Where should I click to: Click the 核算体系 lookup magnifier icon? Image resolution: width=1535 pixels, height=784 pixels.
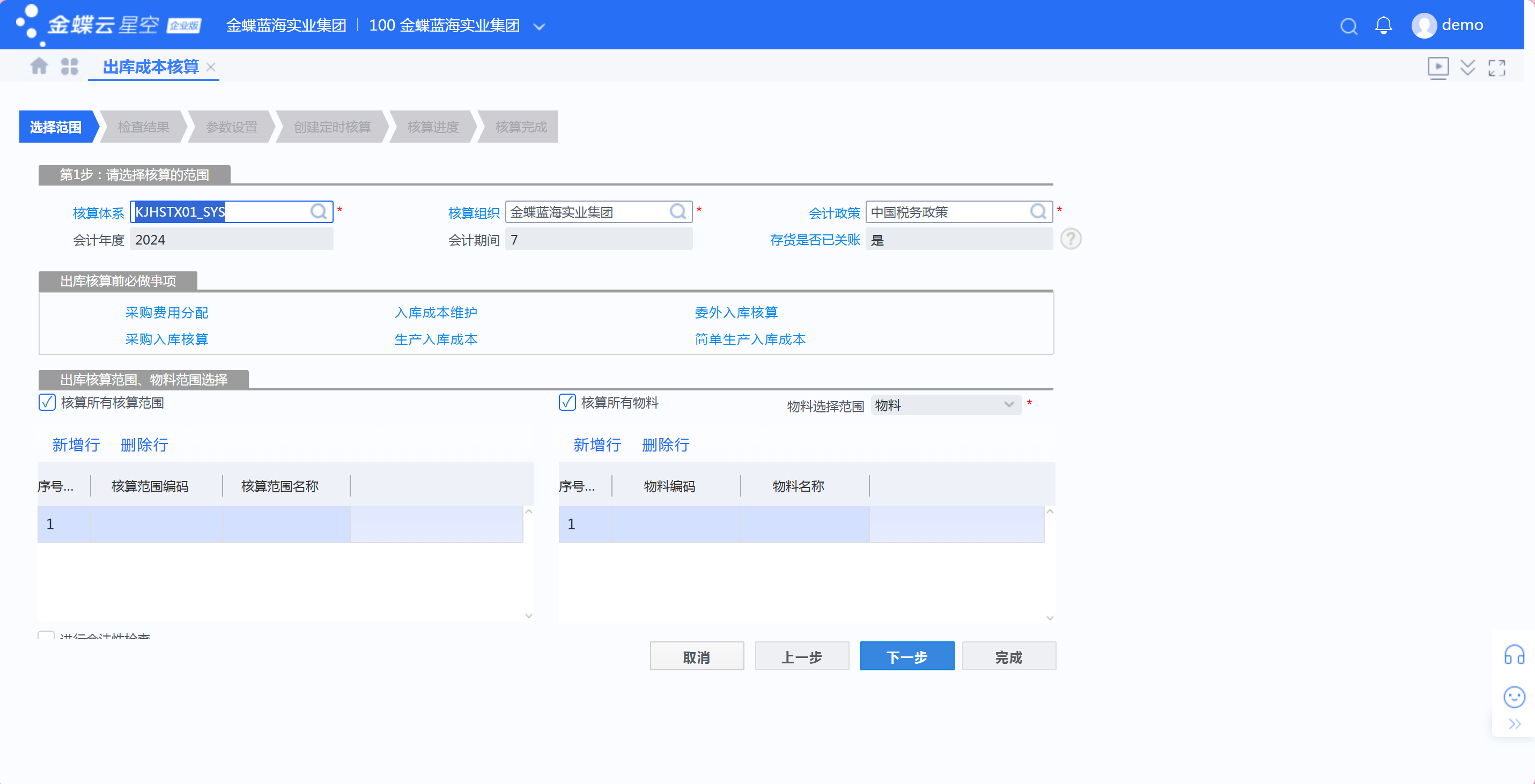[x=319, y=211]
